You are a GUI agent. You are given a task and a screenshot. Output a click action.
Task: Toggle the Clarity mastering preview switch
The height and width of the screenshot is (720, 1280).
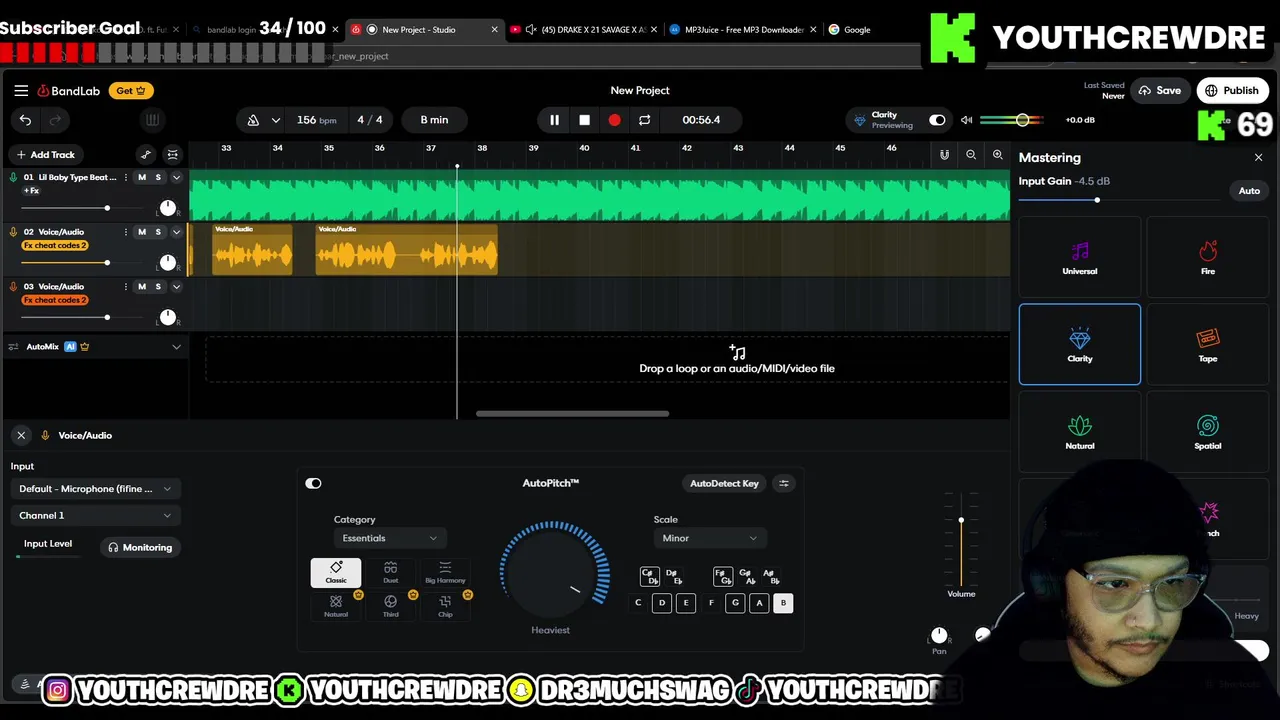(x=937, y=120)
